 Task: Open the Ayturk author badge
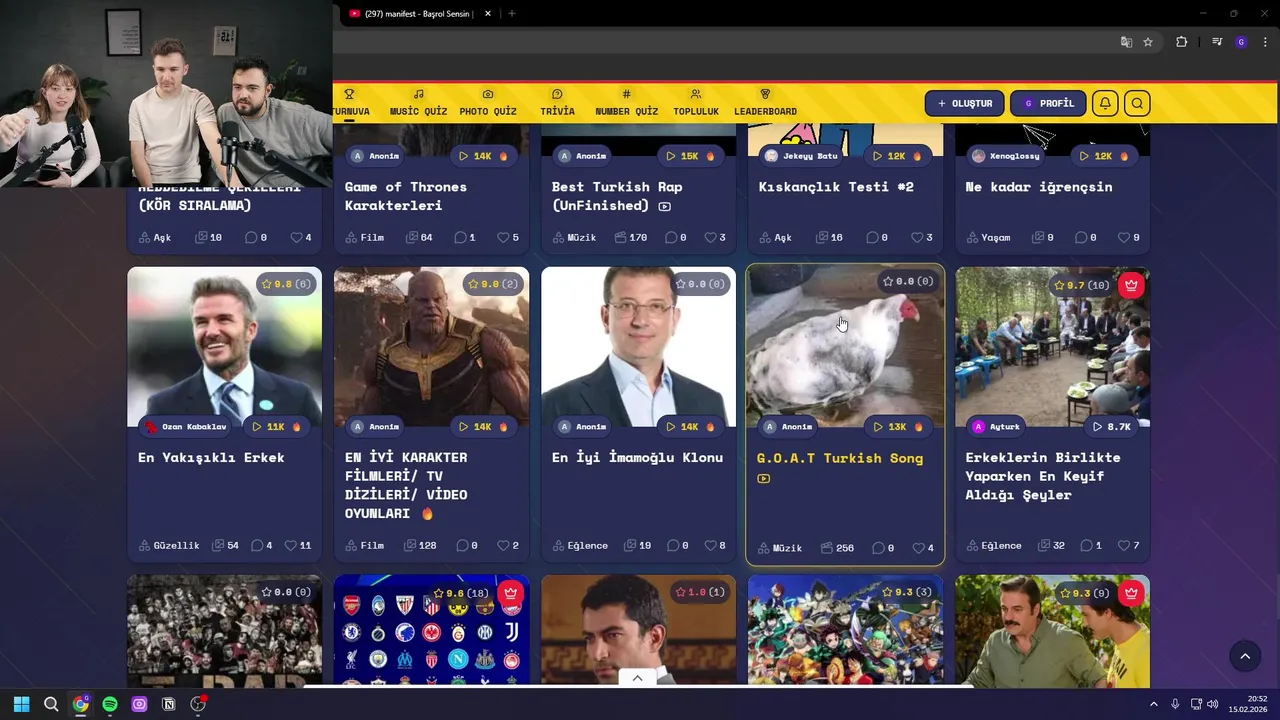coord(995,426)
